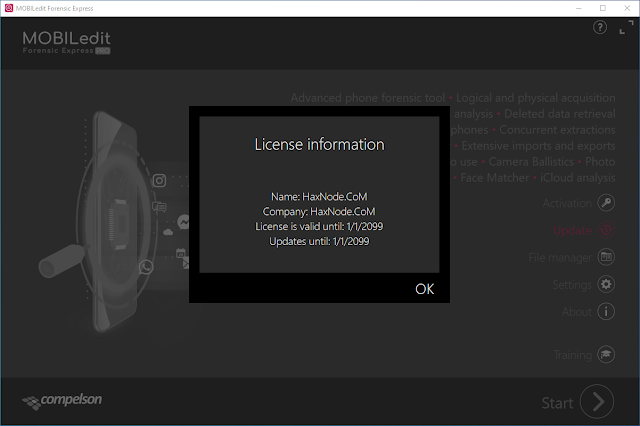The height and width of the screenshot is (426, 640).
Task: Click the License information heading
Action: (319, 144)
